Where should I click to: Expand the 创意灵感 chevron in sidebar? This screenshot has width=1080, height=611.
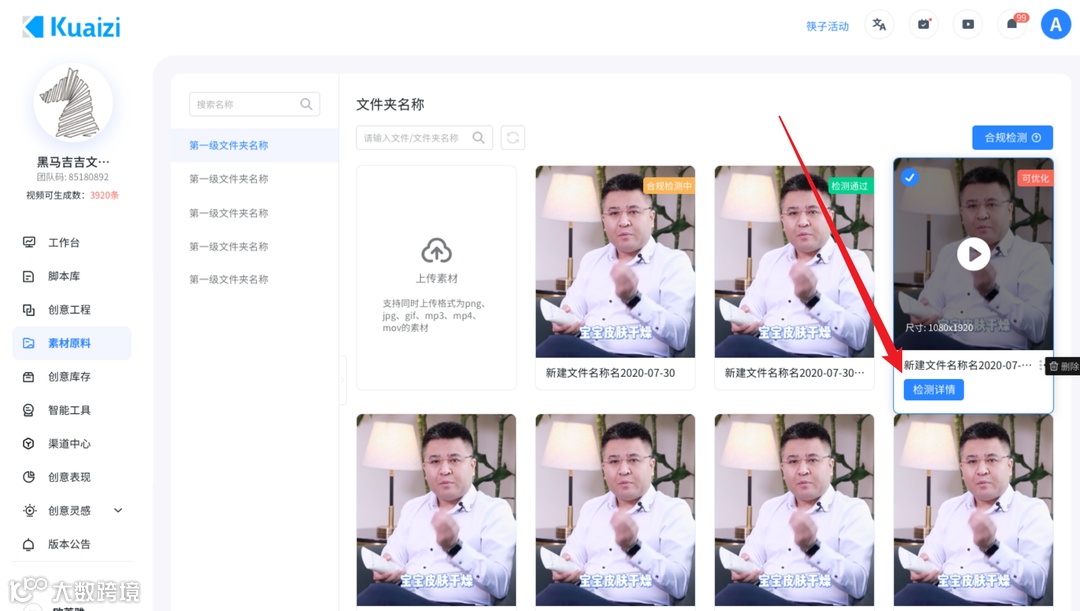[117, 510]
